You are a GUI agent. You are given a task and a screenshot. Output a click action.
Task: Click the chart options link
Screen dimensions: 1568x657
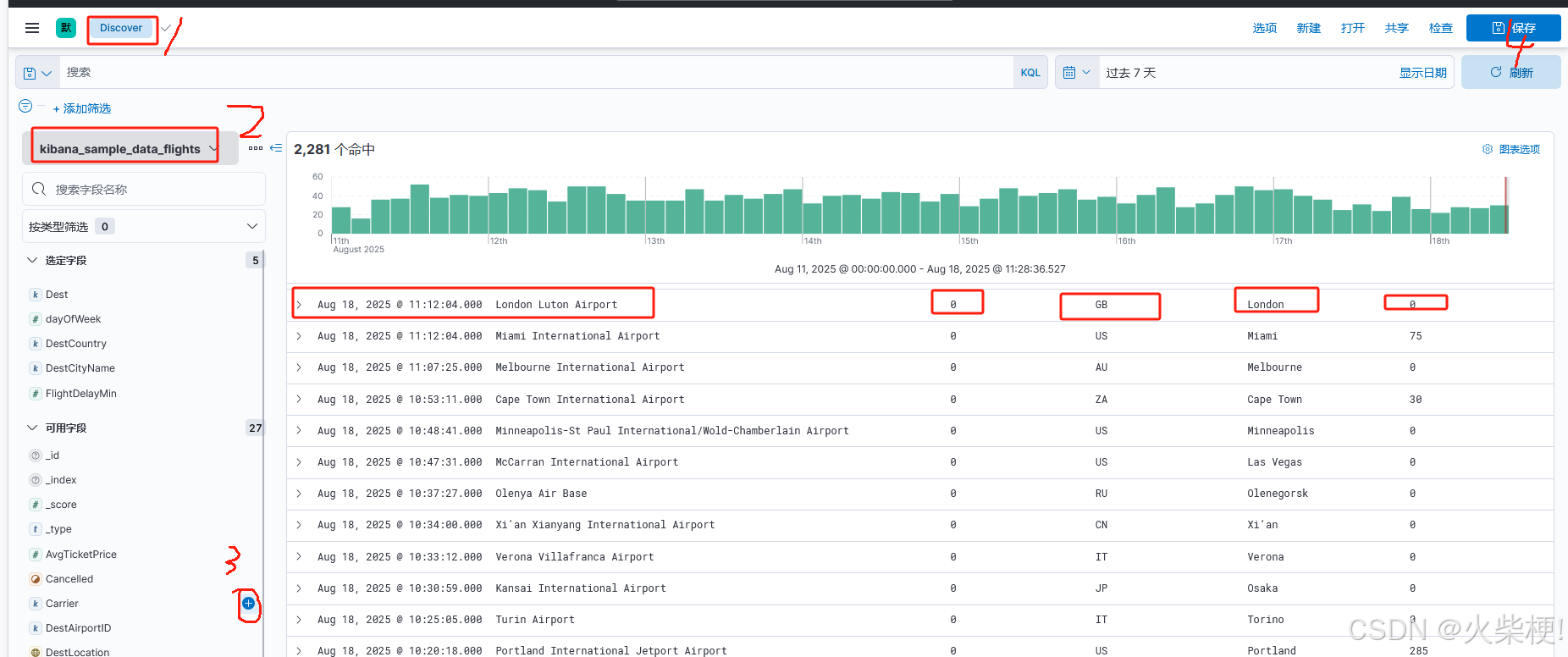[x=1519, y=149]
